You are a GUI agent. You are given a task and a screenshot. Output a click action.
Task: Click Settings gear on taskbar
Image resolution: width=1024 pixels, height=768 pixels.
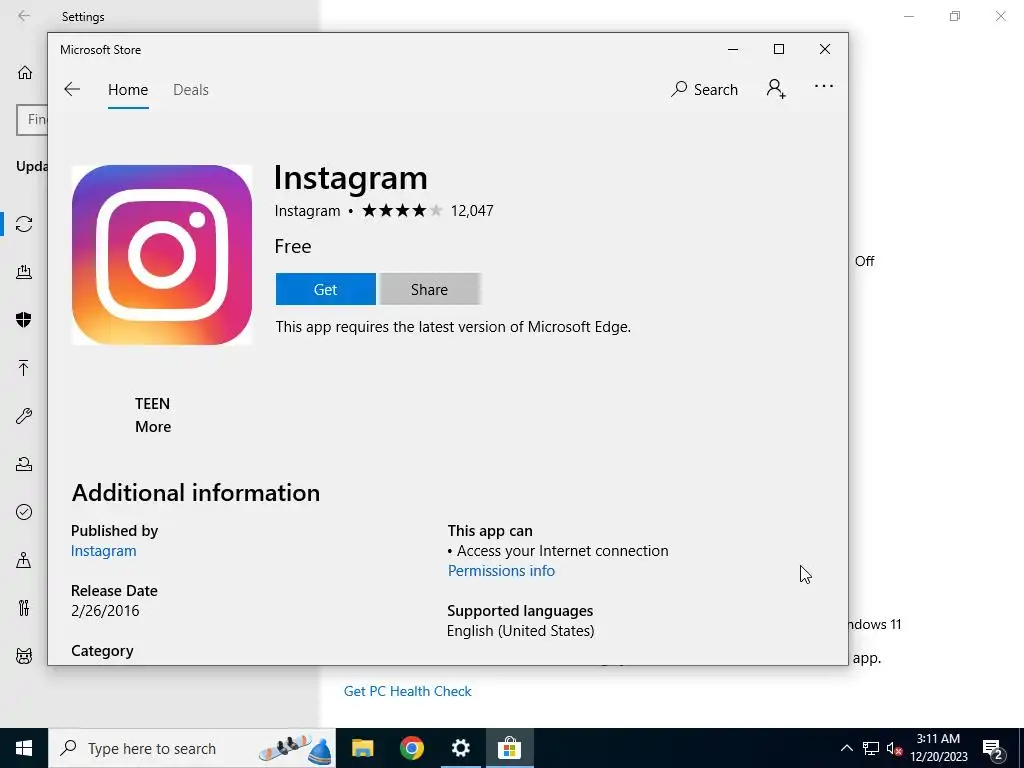pos(460,748)
